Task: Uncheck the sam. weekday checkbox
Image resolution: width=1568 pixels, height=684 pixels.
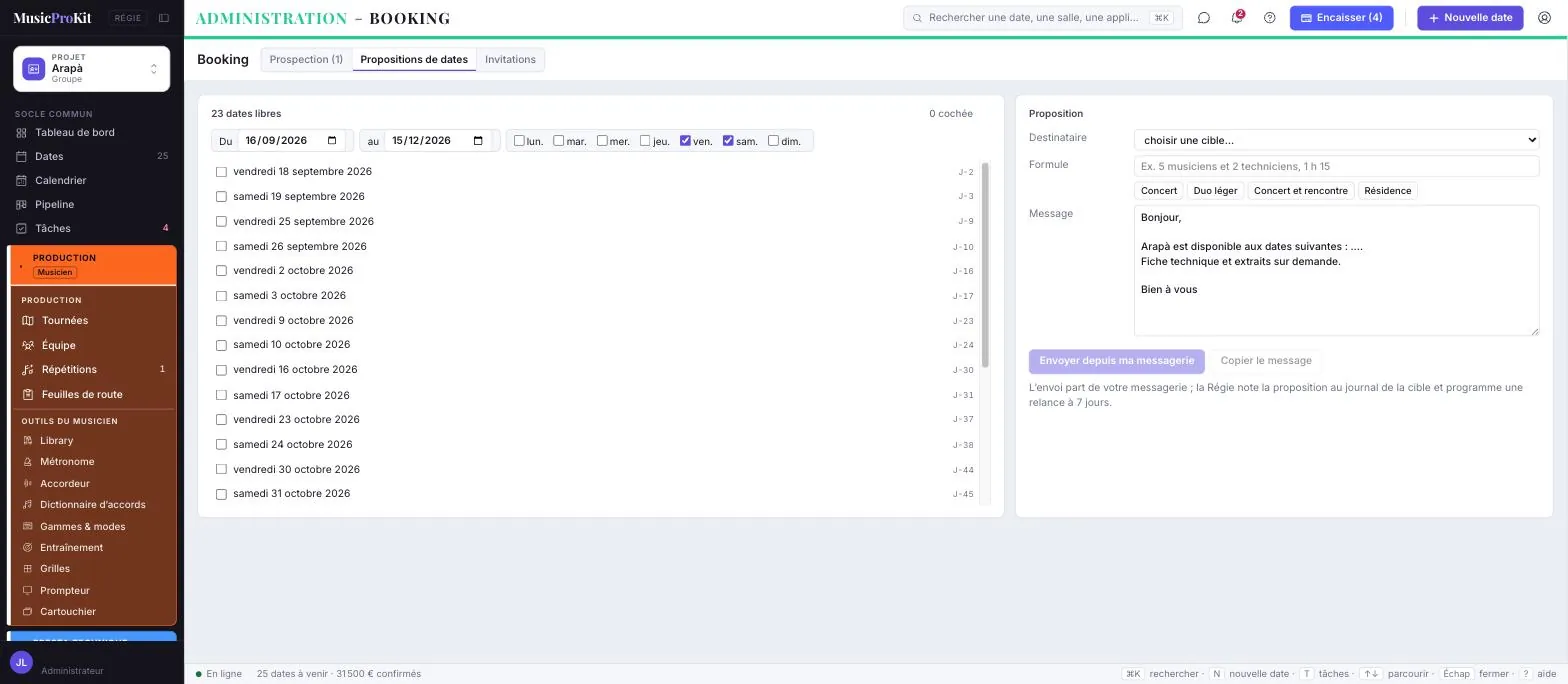Action: point(728,141)
